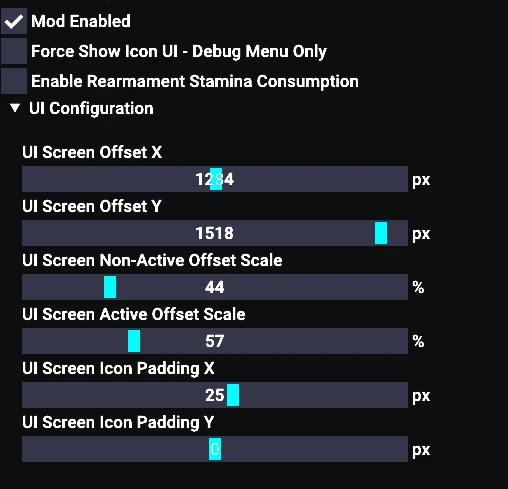Click the Non-Active Offset Scale slider handle
The width and height of the screenshot is (508, 489).
[x=110, y=287]
